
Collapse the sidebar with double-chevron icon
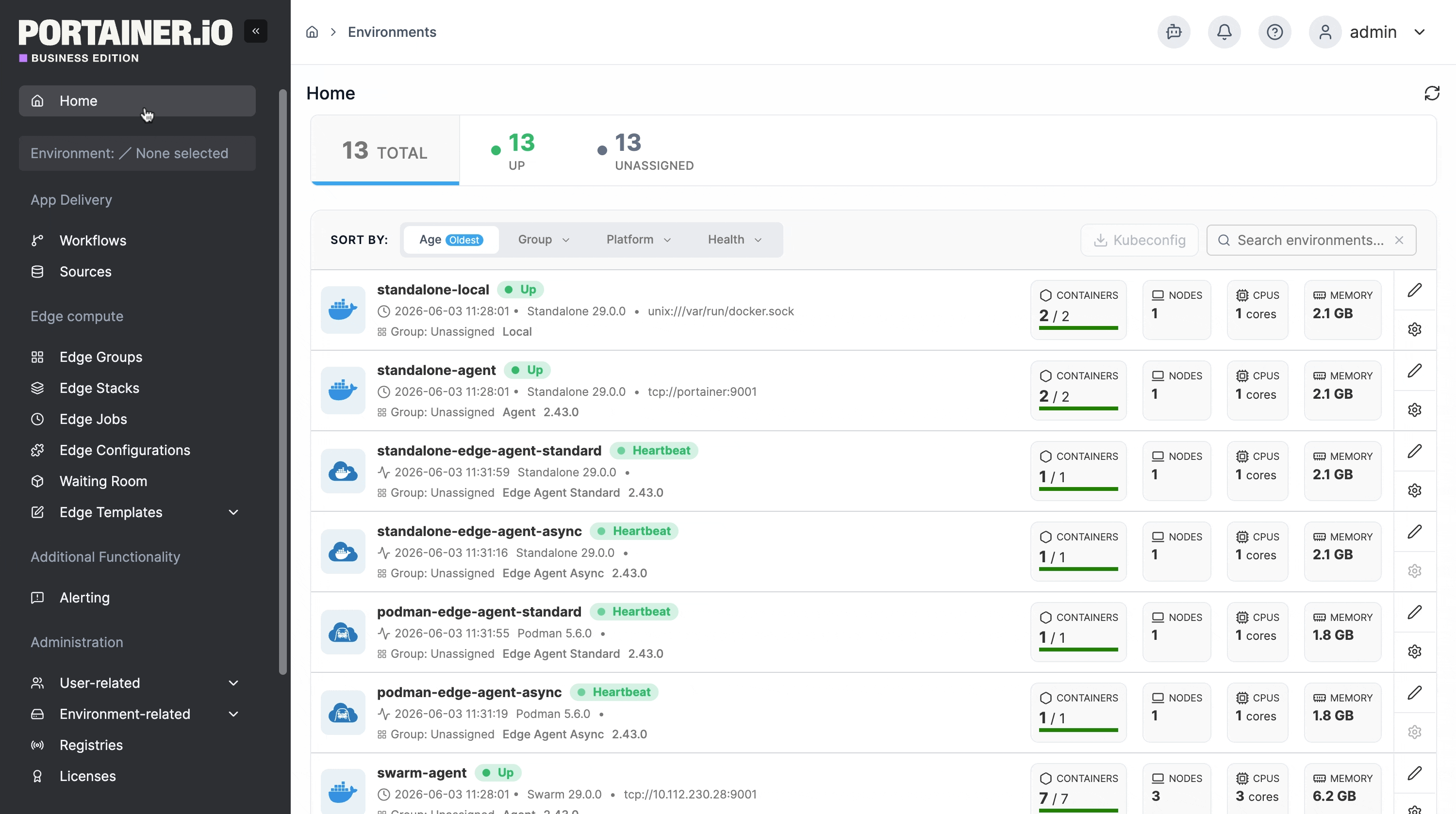tap(255, 31)
